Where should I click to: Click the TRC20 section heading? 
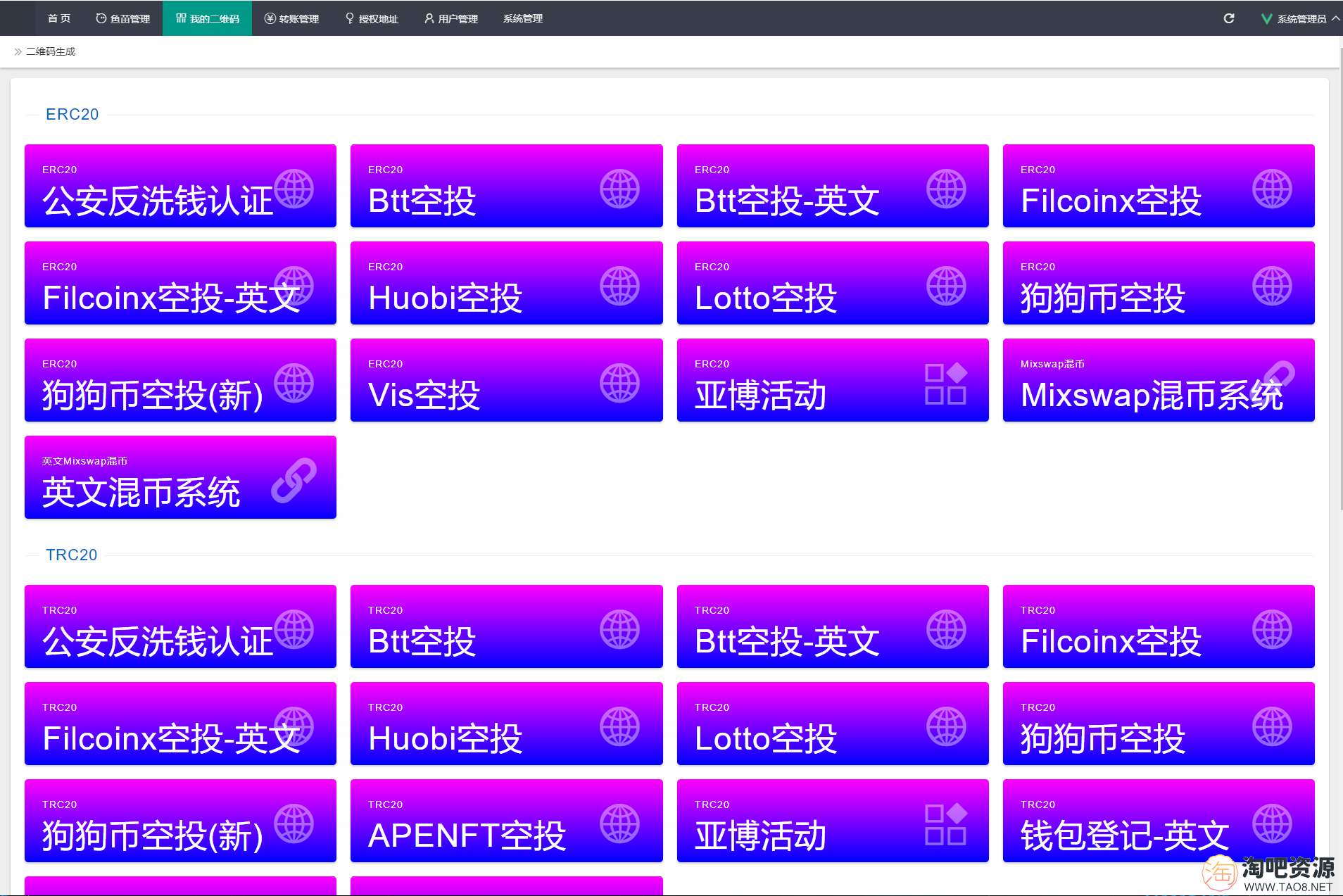point(71,555)
